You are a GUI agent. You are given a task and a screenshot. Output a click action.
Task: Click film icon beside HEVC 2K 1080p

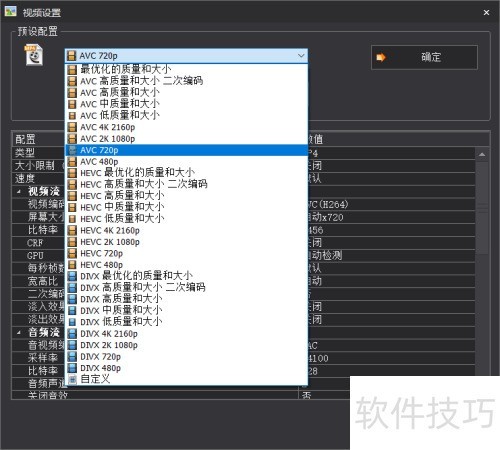click(x=72, y=242)
